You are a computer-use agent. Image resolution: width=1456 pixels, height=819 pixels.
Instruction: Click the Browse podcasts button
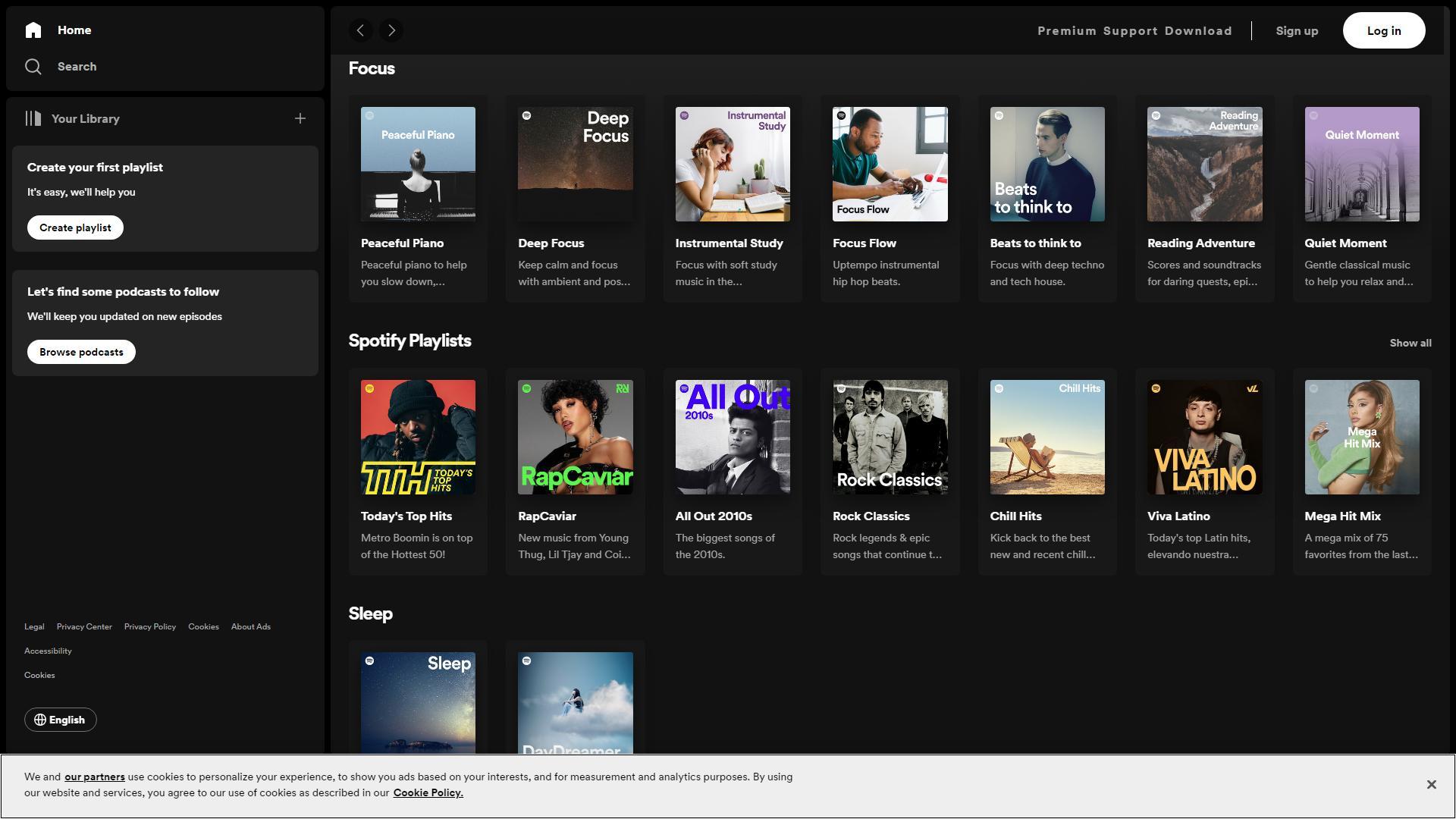point(81,352)
